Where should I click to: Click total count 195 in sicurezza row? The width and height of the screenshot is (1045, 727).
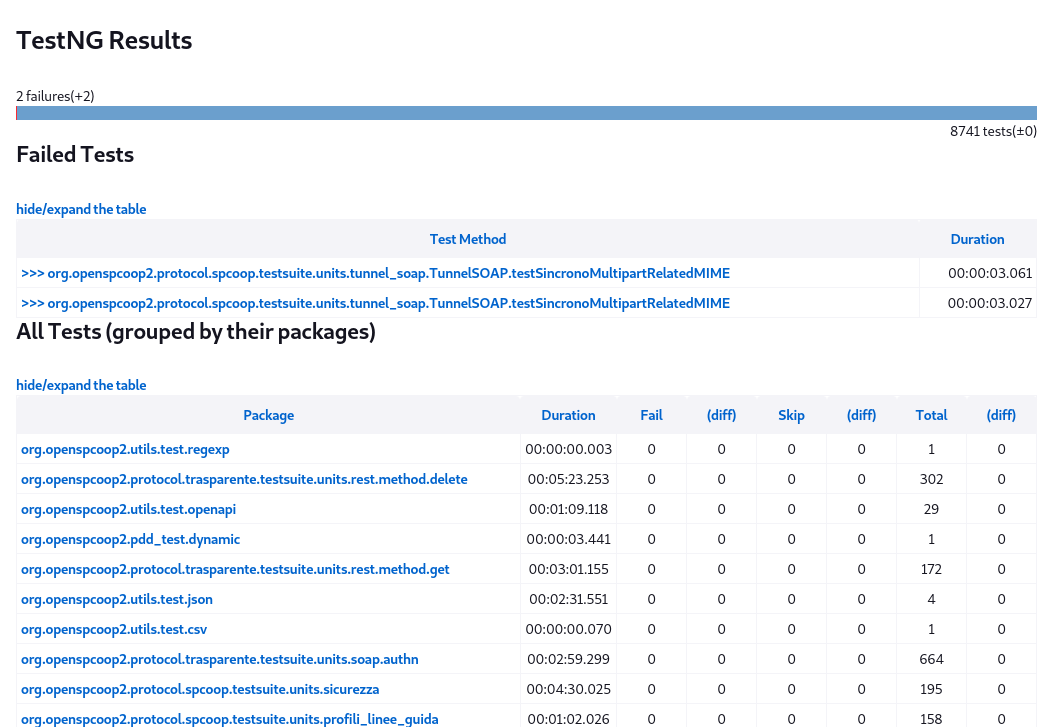pyautogui.click(x=931, y=689)
